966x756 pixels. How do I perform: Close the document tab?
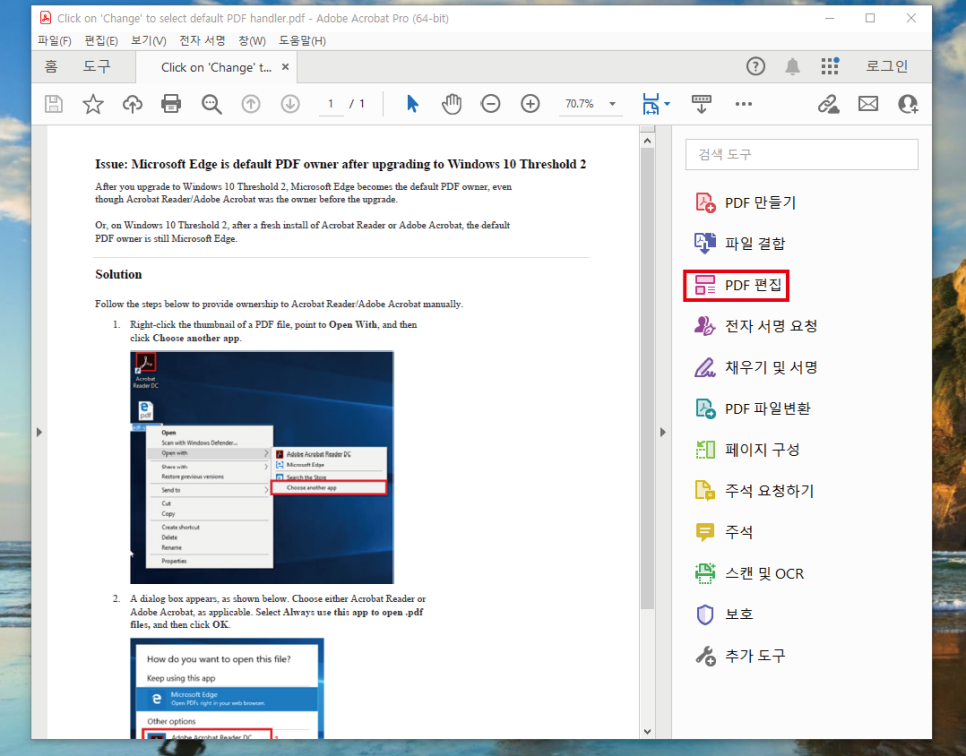click(x=285, y=67)
